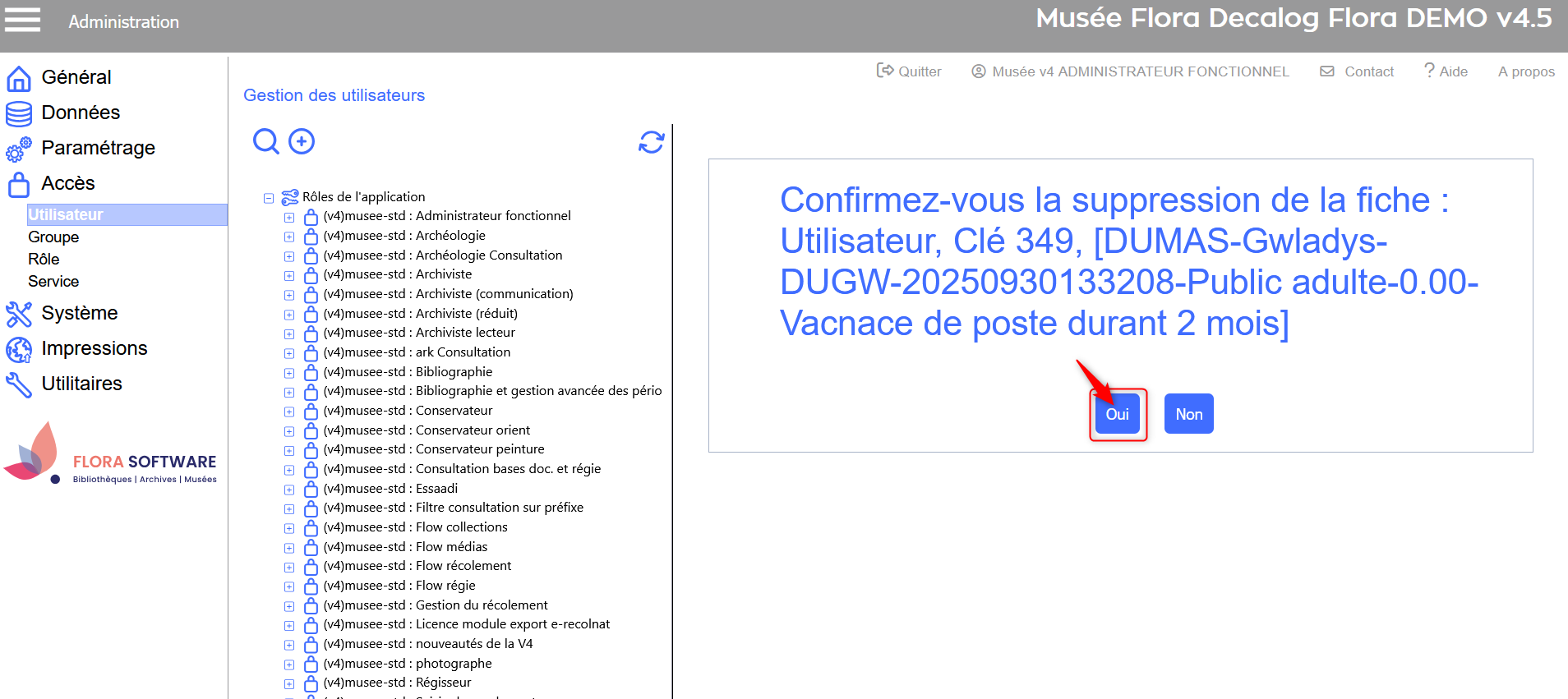Click the Paramétrage gears icon

[19, 149]
